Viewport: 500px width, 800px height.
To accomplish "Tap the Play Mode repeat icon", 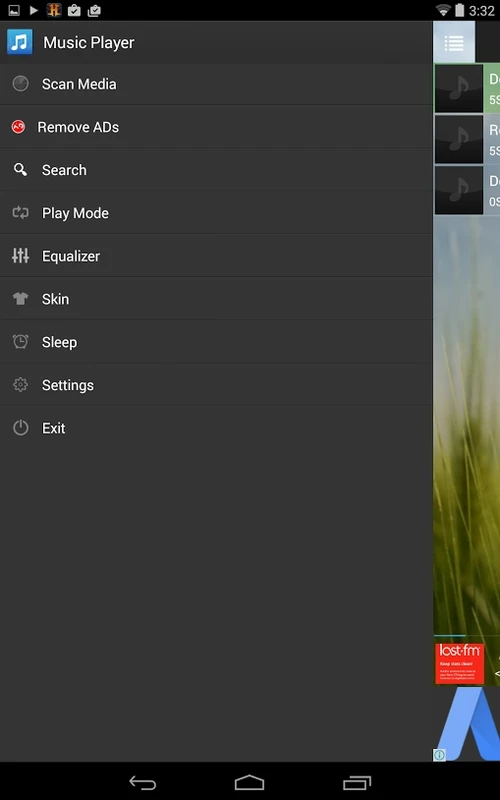I will tap(20, 213).
